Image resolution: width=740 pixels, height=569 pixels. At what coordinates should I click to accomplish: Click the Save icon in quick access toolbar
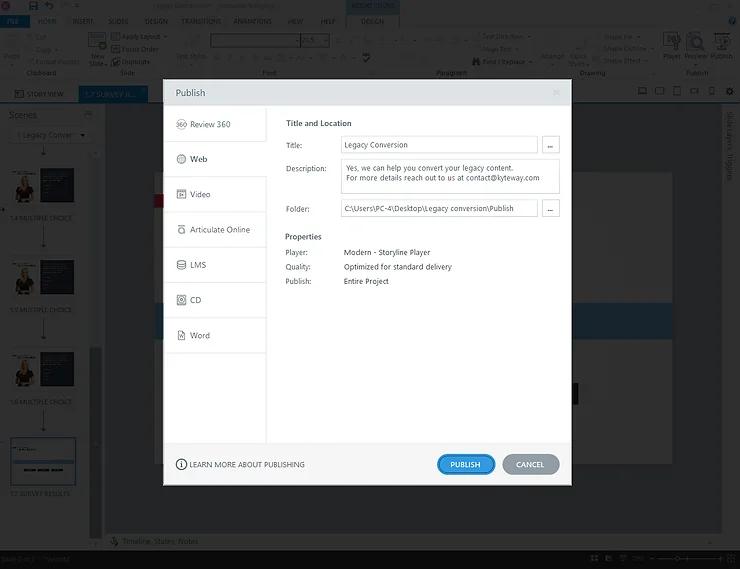(33, 6)
